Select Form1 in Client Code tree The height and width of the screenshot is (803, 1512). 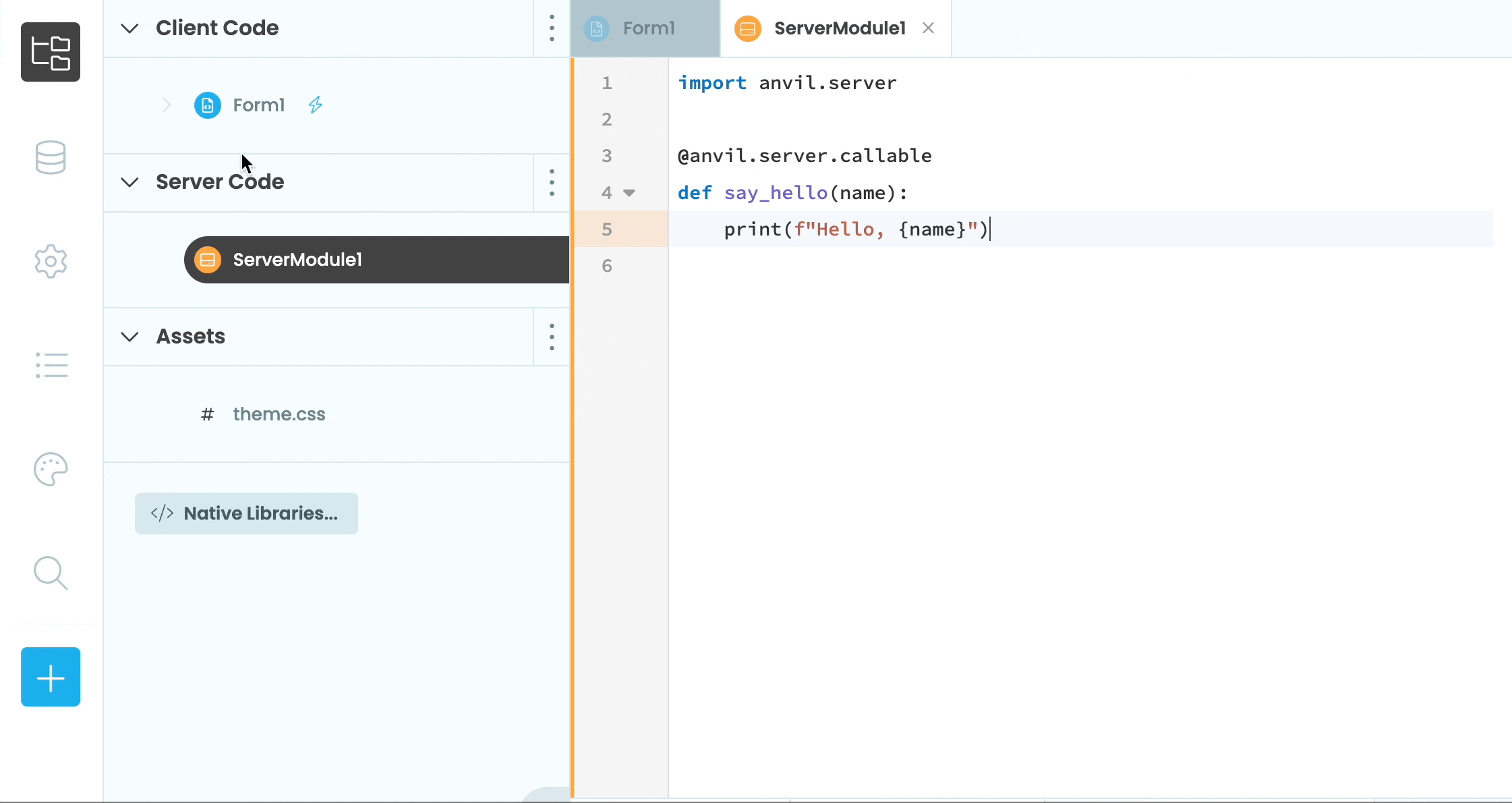click(259, 105)
